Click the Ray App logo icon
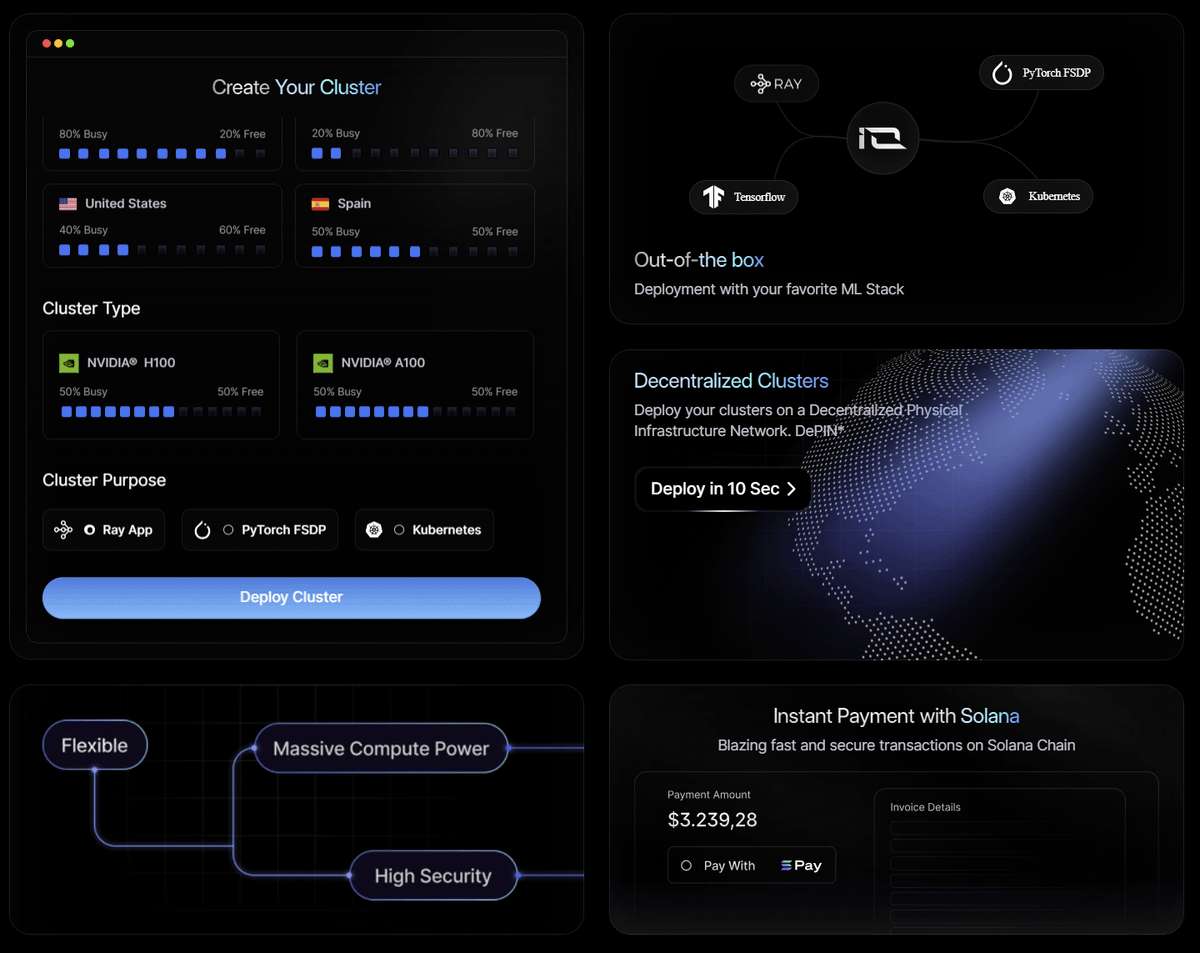 pyautogui.click(x=63, y=530)
